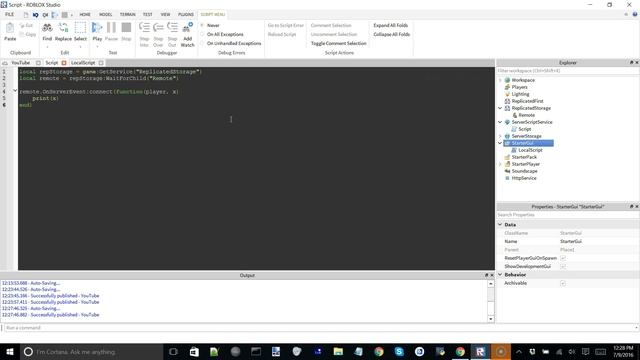The image size is (640, 360).
Task: Select Soundscape in Explorer
Action: pyautogui.click(x=524, y=171)
